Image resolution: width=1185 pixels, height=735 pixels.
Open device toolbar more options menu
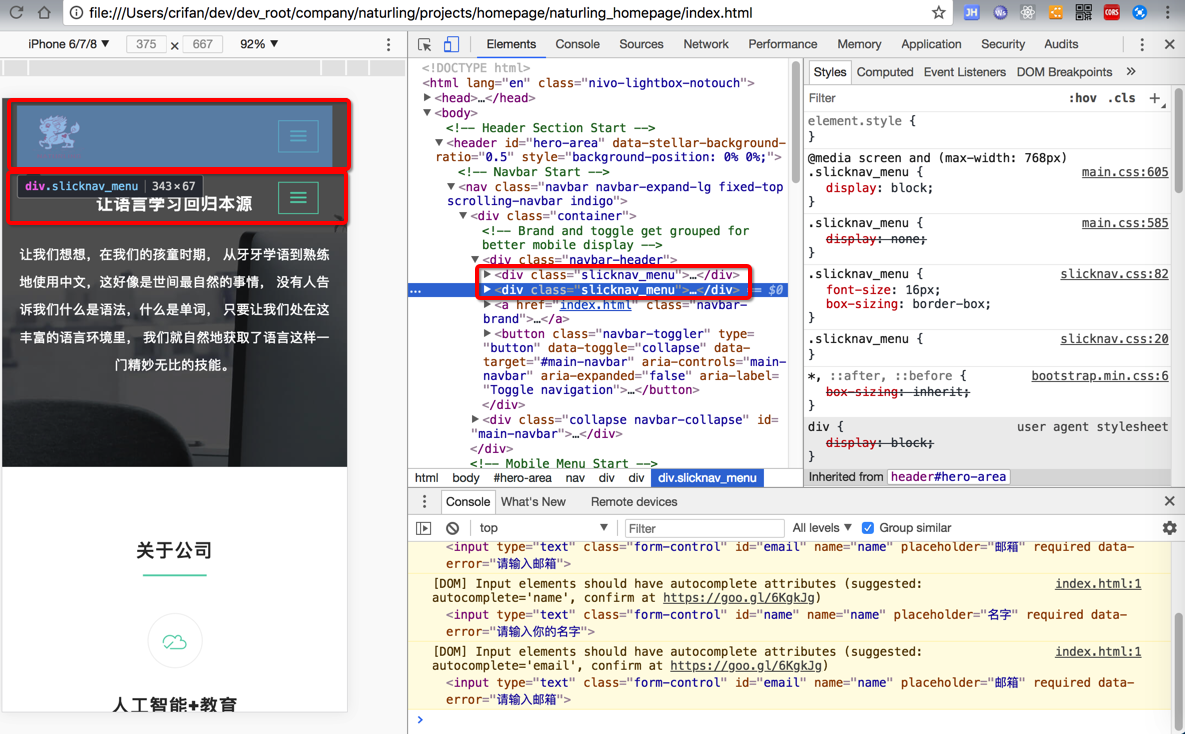click(388, 45)
